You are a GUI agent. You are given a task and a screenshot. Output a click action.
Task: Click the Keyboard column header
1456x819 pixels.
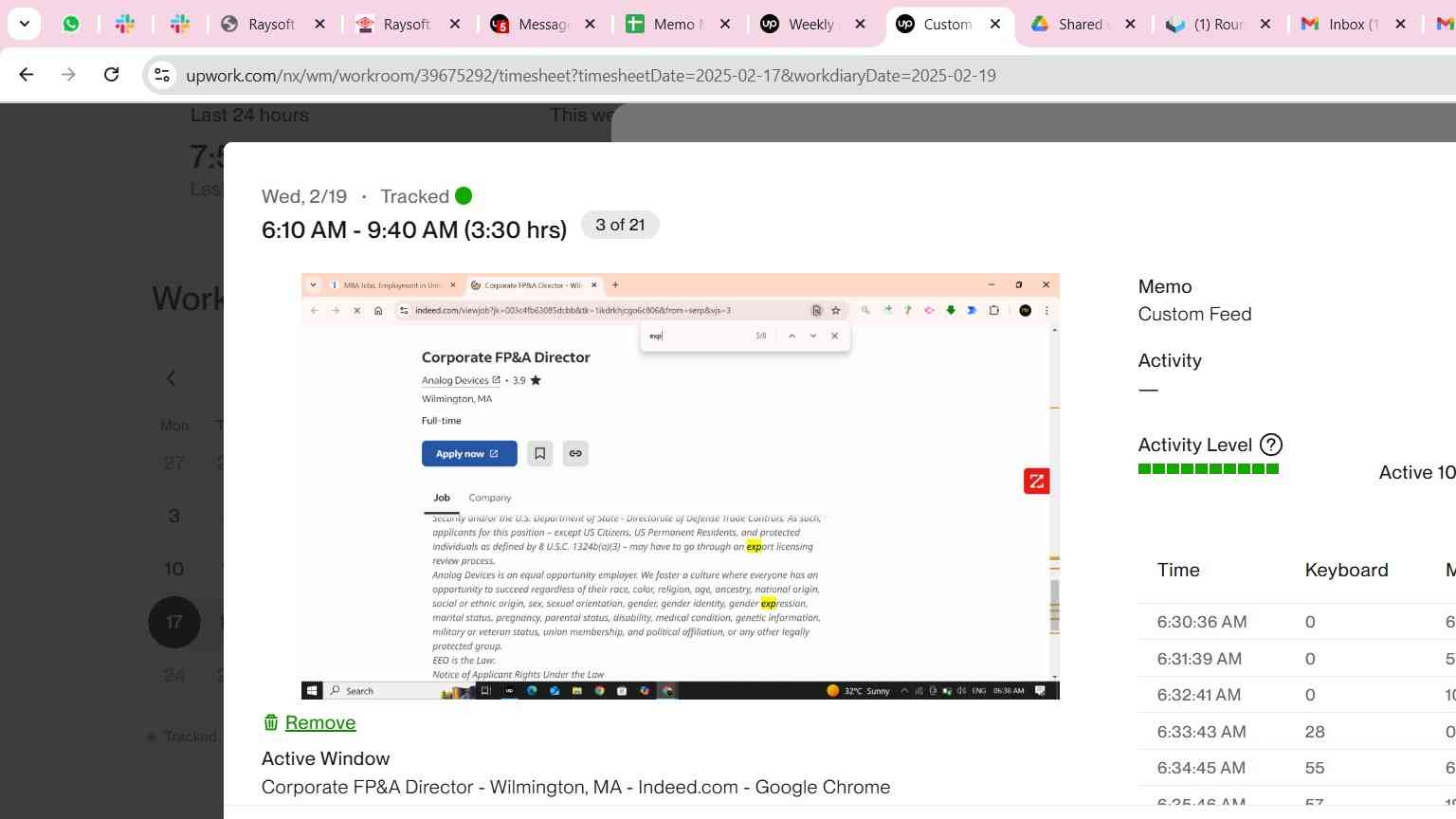click(x=1346, y=570)
